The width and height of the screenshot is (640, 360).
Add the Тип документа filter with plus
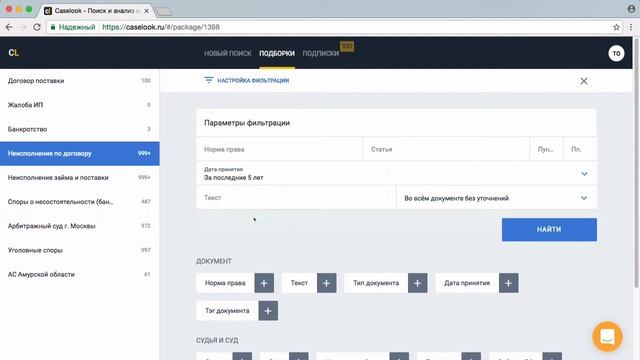pos(418,283)
